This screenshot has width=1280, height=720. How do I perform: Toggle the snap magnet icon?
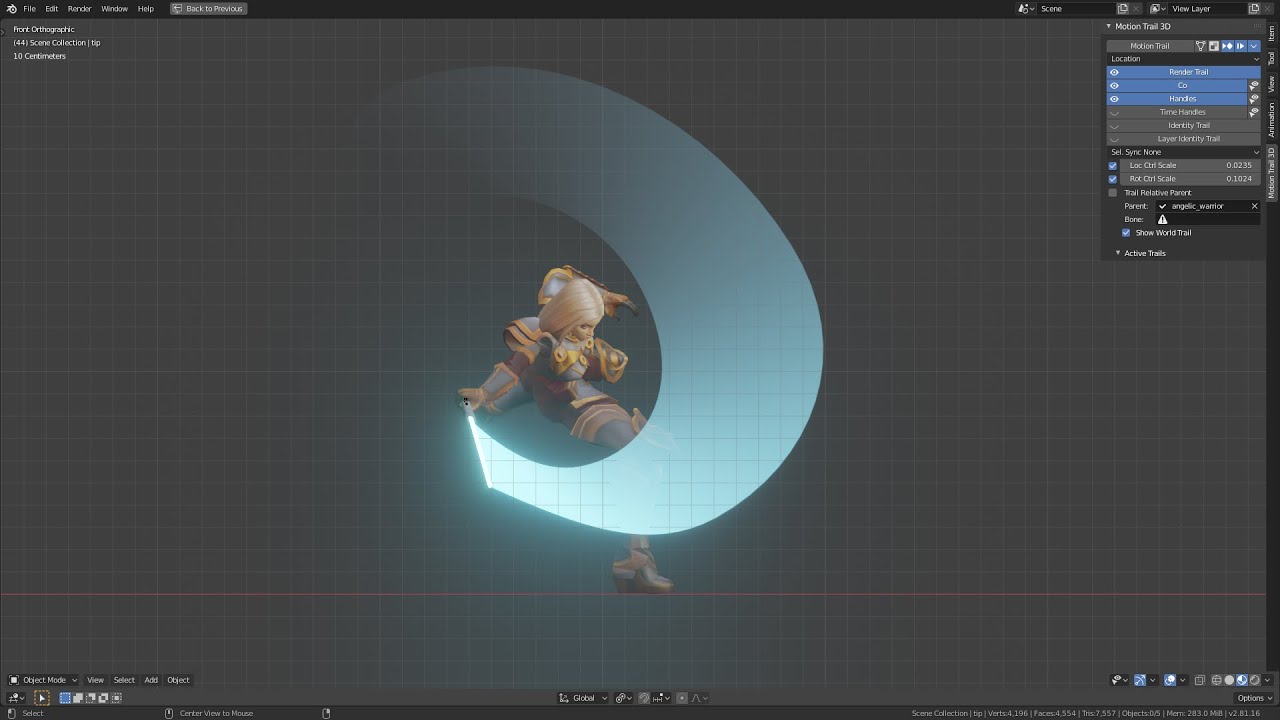tap(645, 698)
